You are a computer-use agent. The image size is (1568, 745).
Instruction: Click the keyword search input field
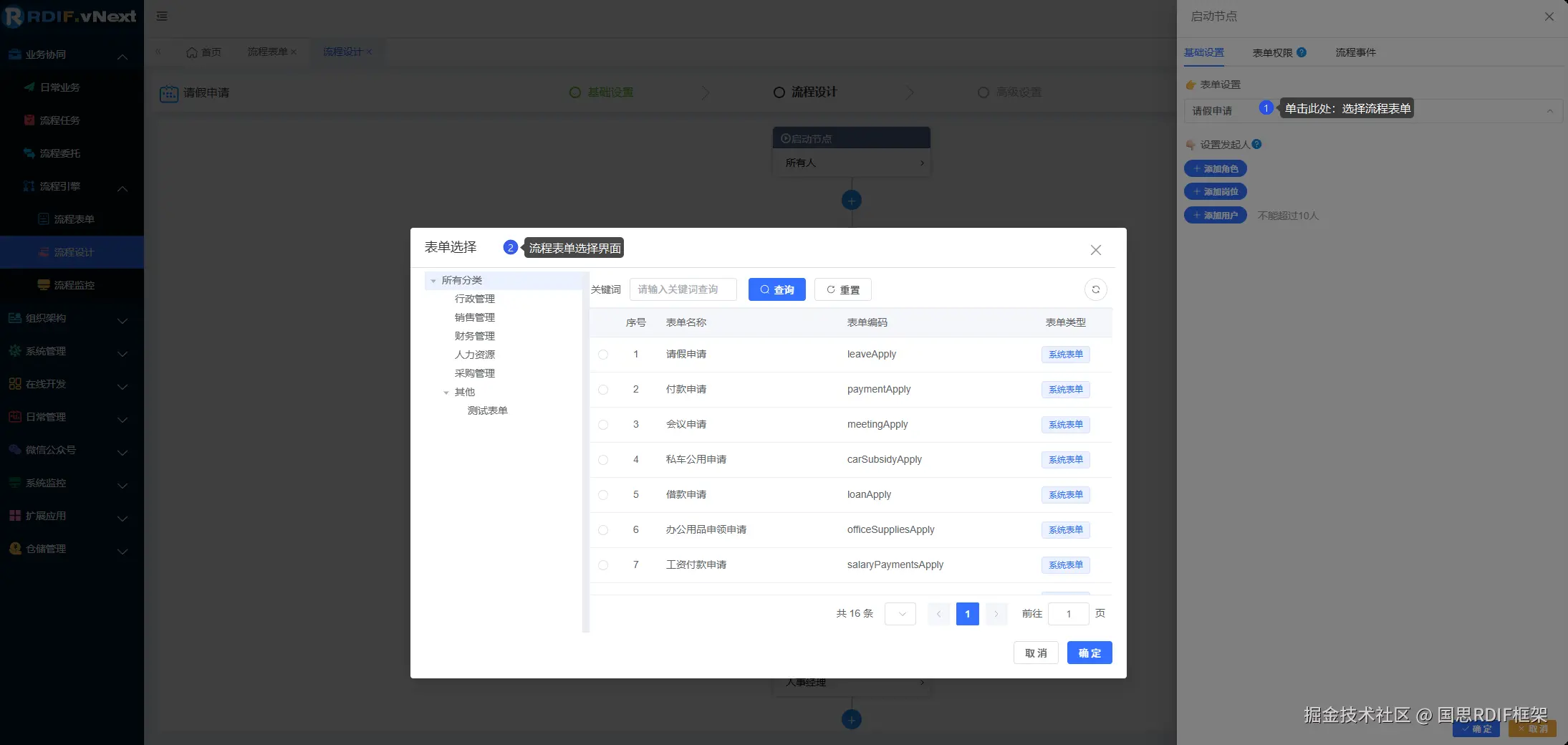pyautogui.click(x=682, y=289)
